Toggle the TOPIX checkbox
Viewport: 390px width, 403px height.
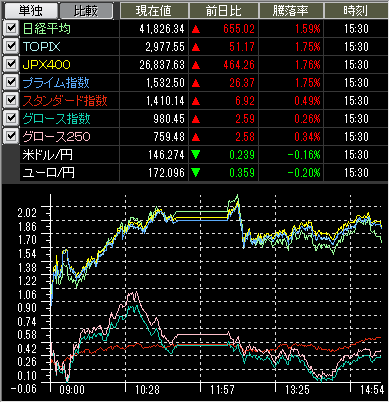pyautogui.click(x=11, y=46)
